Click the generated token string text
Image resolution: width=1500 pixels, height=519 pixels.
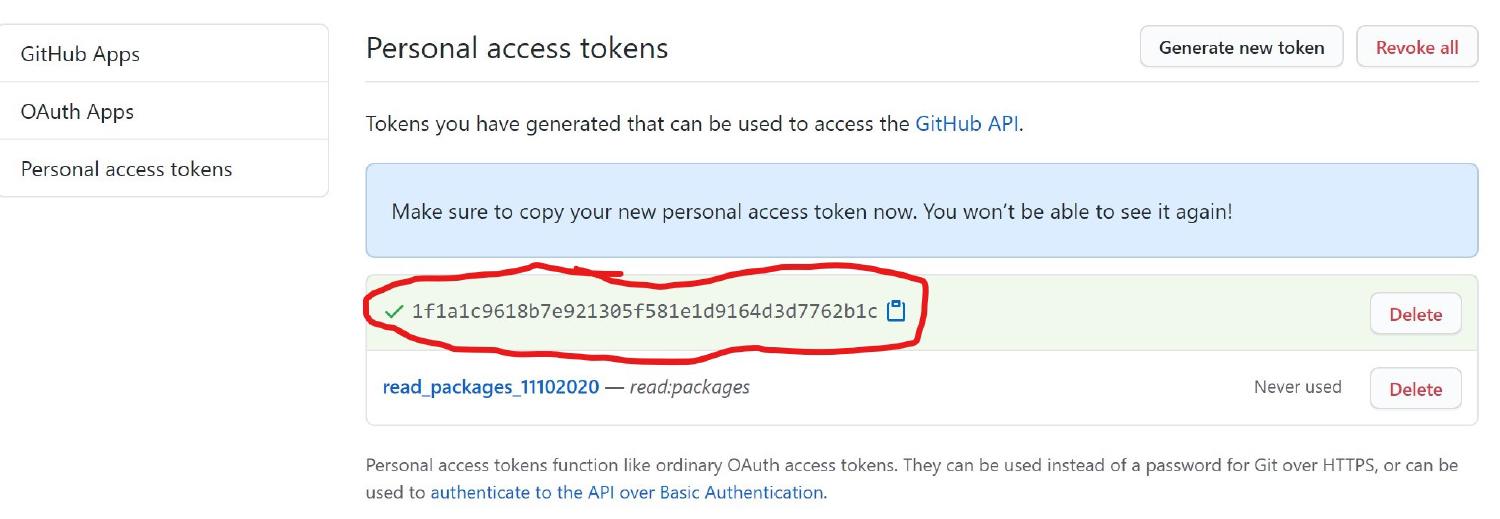tap(644, 311)
